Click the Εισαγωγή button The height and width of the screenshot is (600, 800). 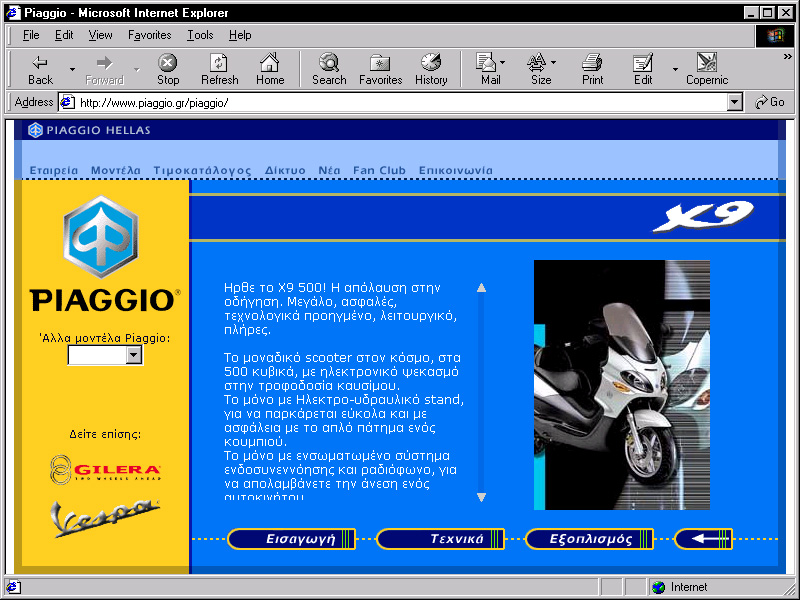coord(291,539)
